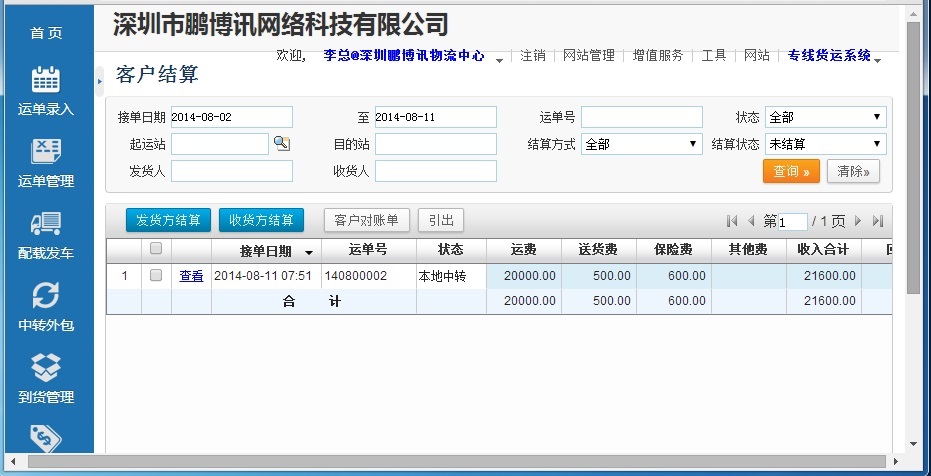Viewport: 931px width, 476px height.
Task: Click the 状态 column header
Action: [451, 250]
